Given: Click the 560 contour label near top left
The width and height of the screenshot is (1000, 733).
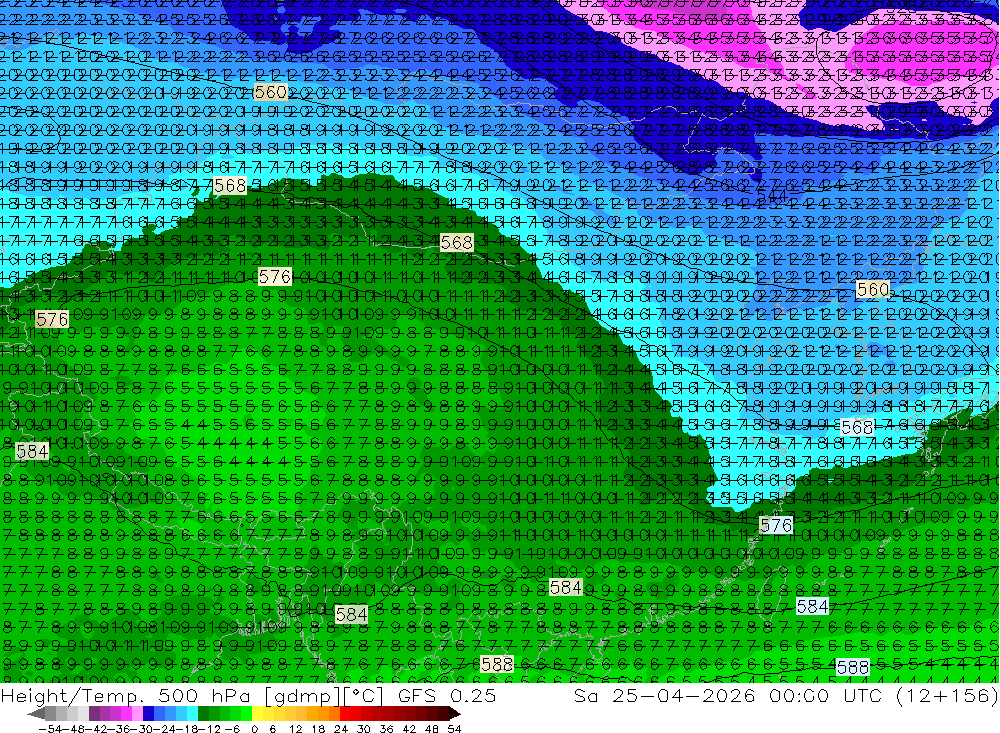Looking at the screenshot, I should [270, 92].
